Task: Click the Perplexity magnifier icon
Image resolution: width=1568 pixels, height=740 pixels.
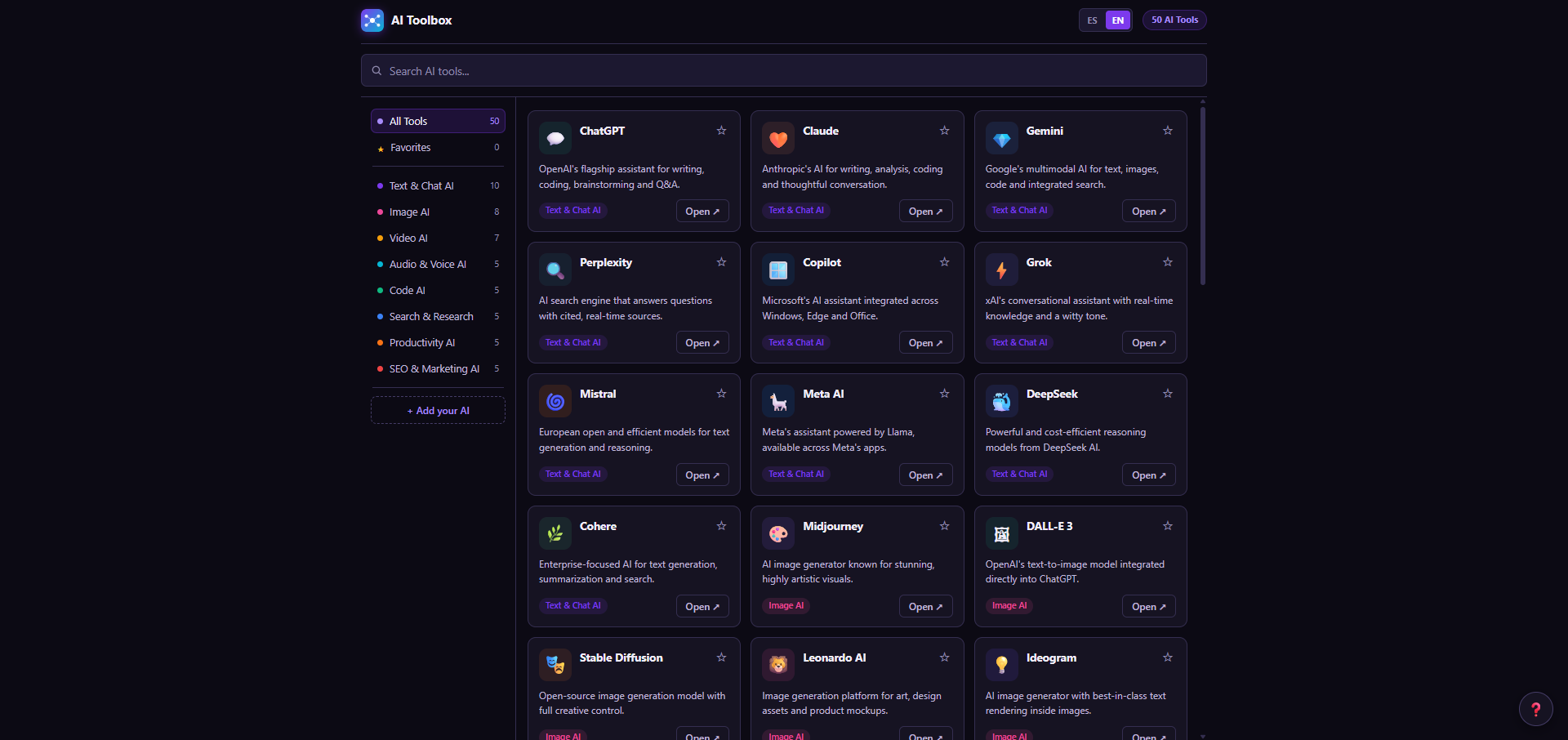Action: click(555, 270)
